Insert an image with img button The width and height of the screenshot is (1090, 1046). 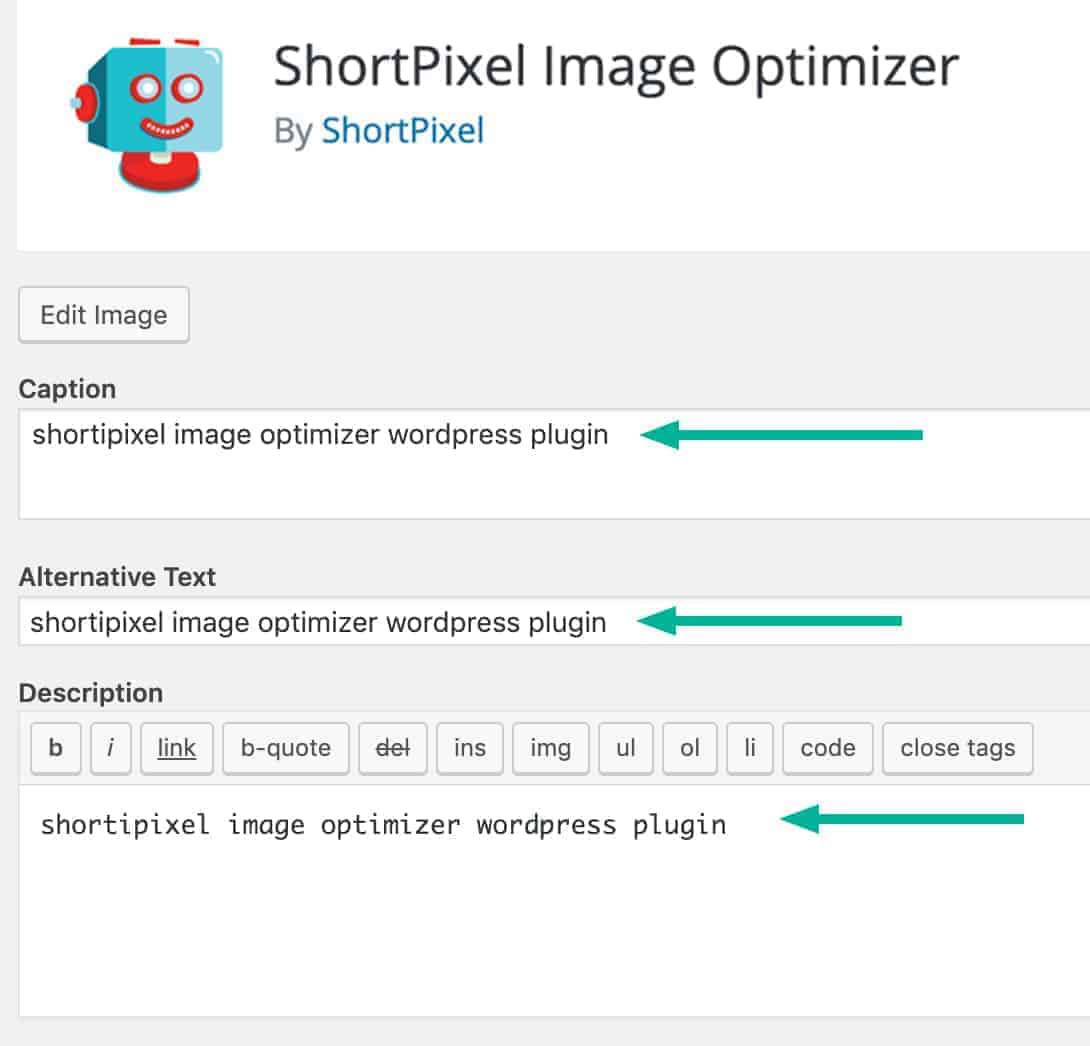551,749
